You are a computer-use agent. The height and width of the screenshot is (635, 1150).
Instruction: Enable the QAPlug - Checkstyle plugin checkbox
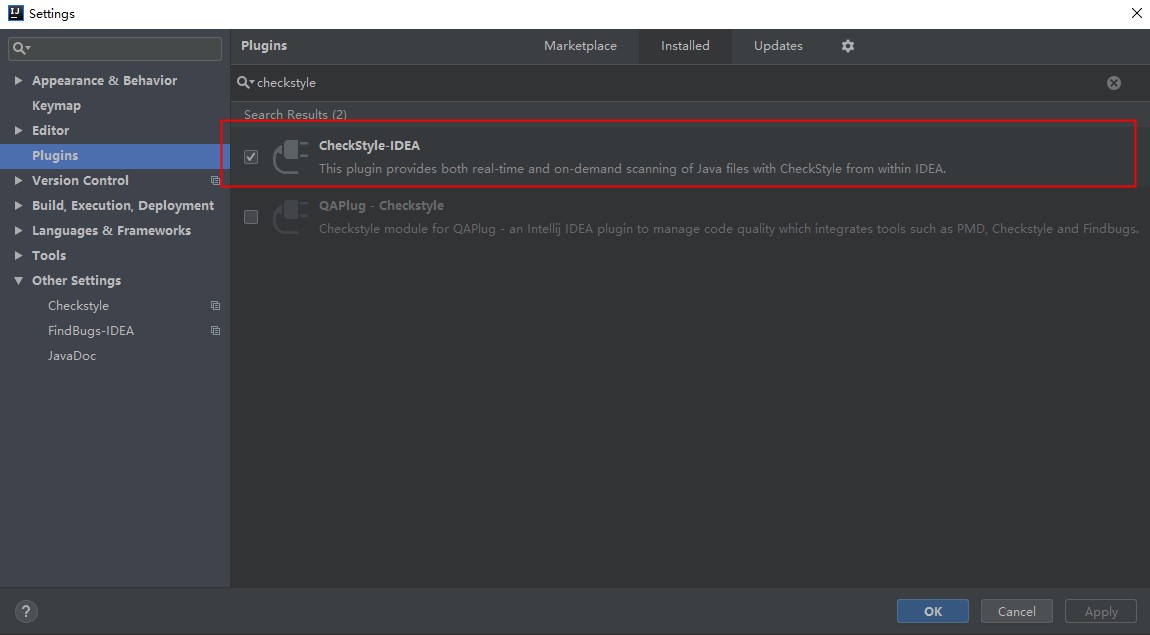coord(251,217)
